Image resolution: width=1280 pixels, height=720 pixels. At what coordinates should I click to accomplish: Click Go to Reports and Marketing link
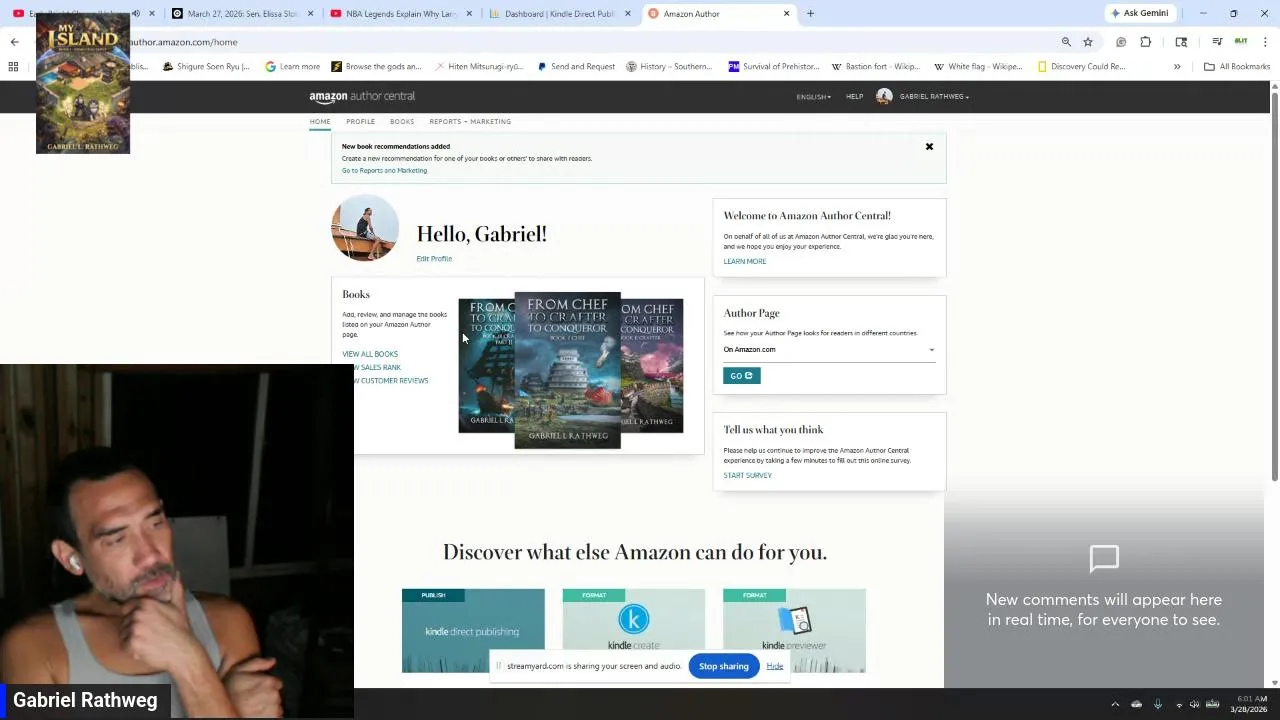pos(384,171)
